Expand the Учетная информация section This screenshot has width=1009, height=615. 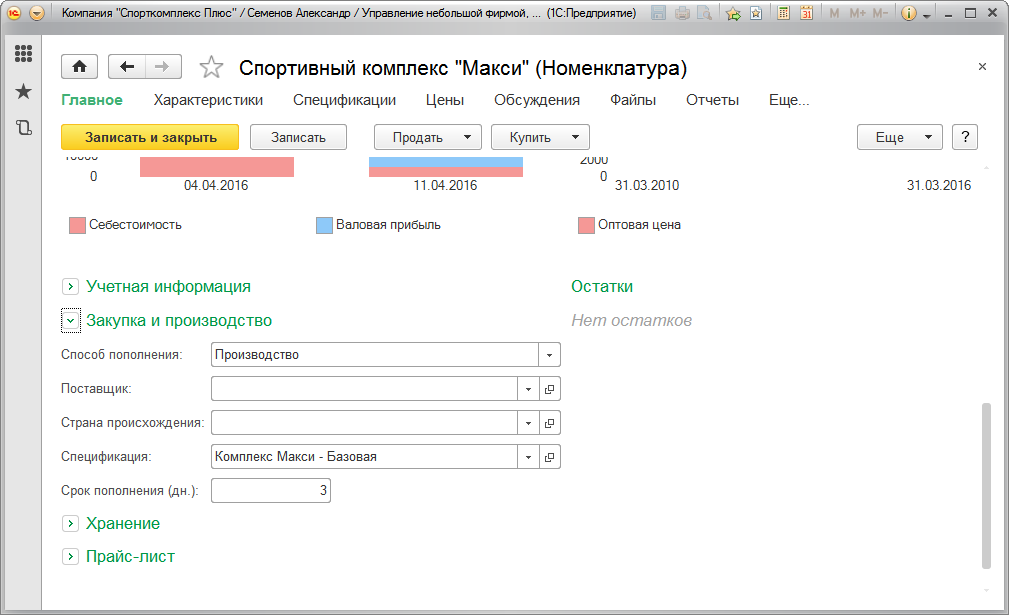coord(70,286)
